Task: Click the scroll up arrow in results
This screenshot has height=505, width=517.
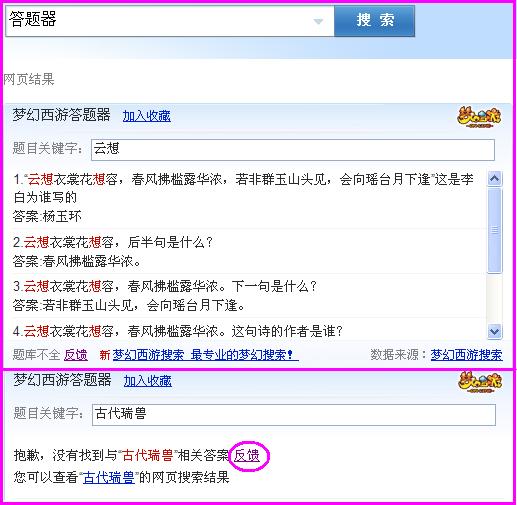Action: click(495, 179)
